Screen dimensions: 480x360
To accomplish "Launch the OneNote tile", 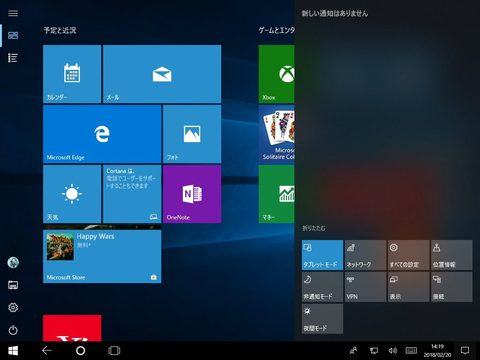I will (192, 194).
